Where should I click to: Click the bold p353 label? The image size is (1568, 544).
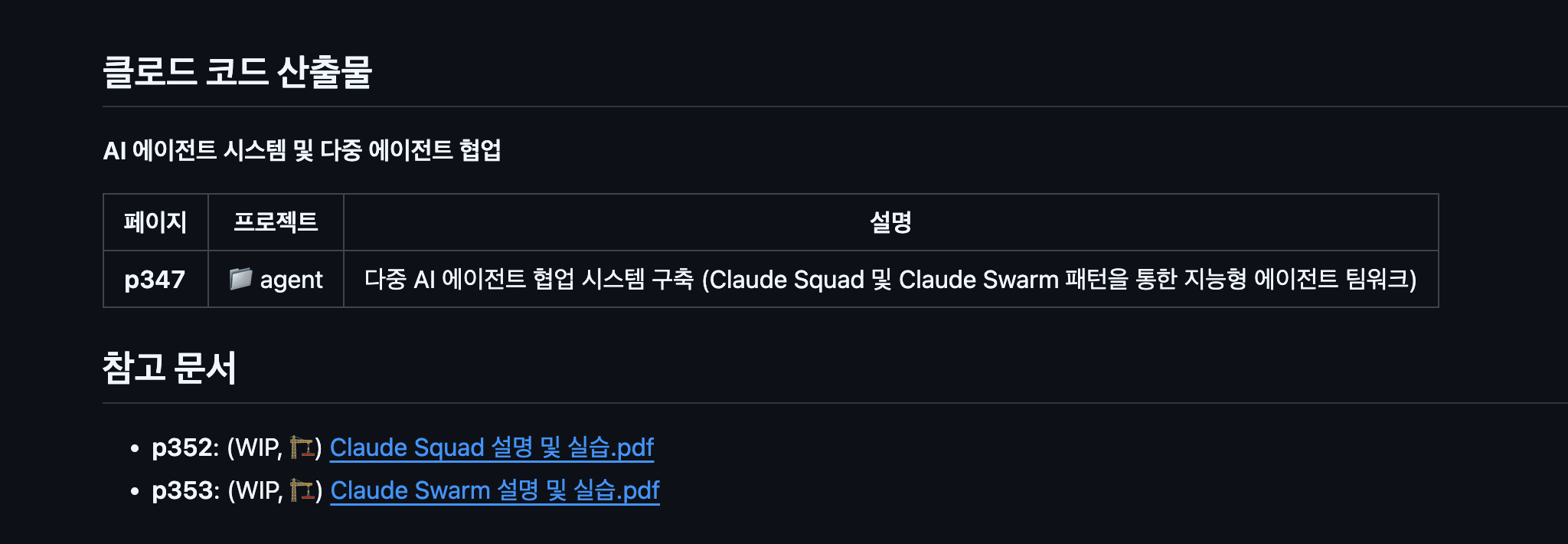click(x=182, y=490)
